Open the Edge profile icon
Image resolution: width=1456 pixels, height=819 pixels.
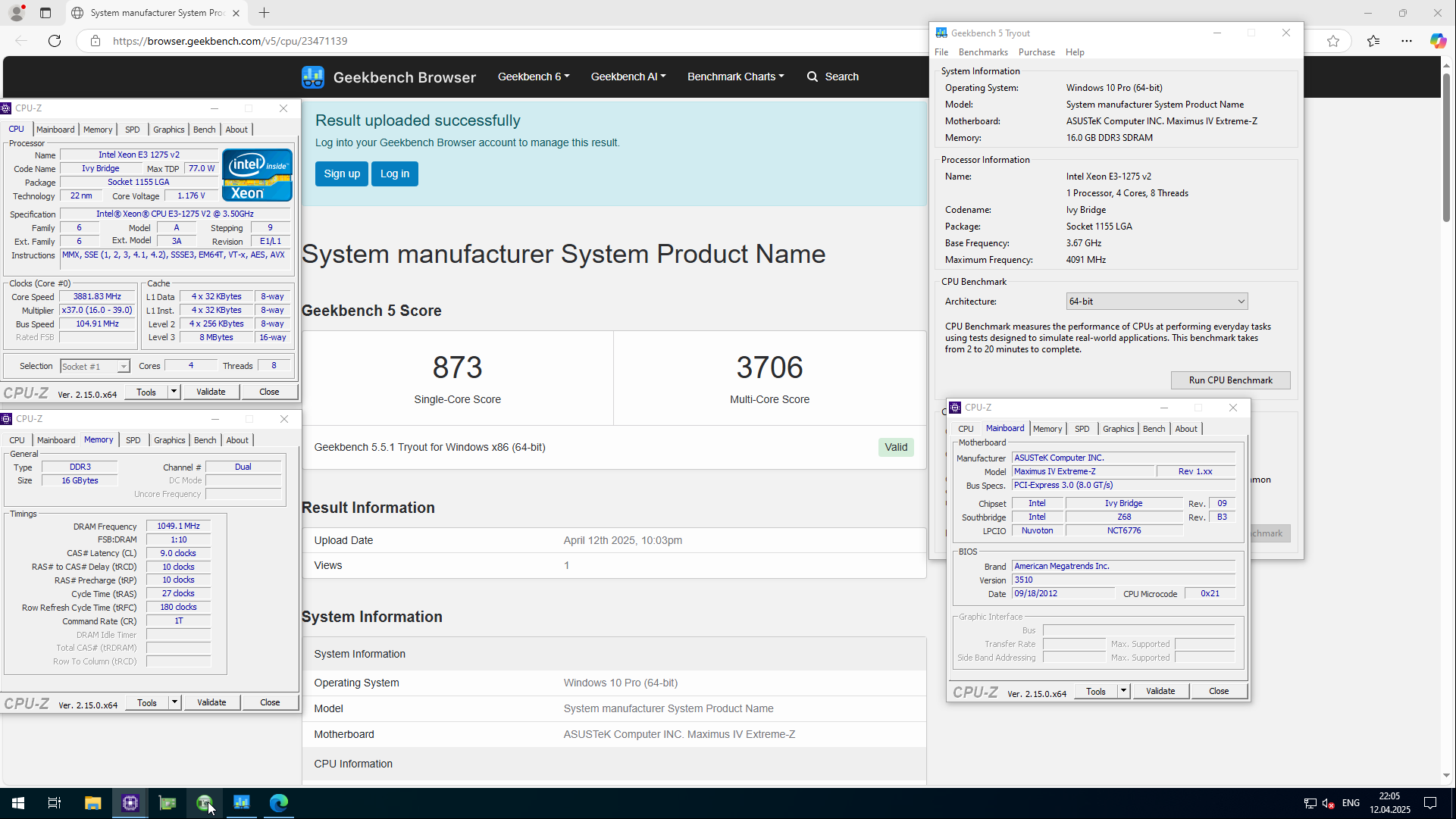pyautogui.click(x=16, y=13)
